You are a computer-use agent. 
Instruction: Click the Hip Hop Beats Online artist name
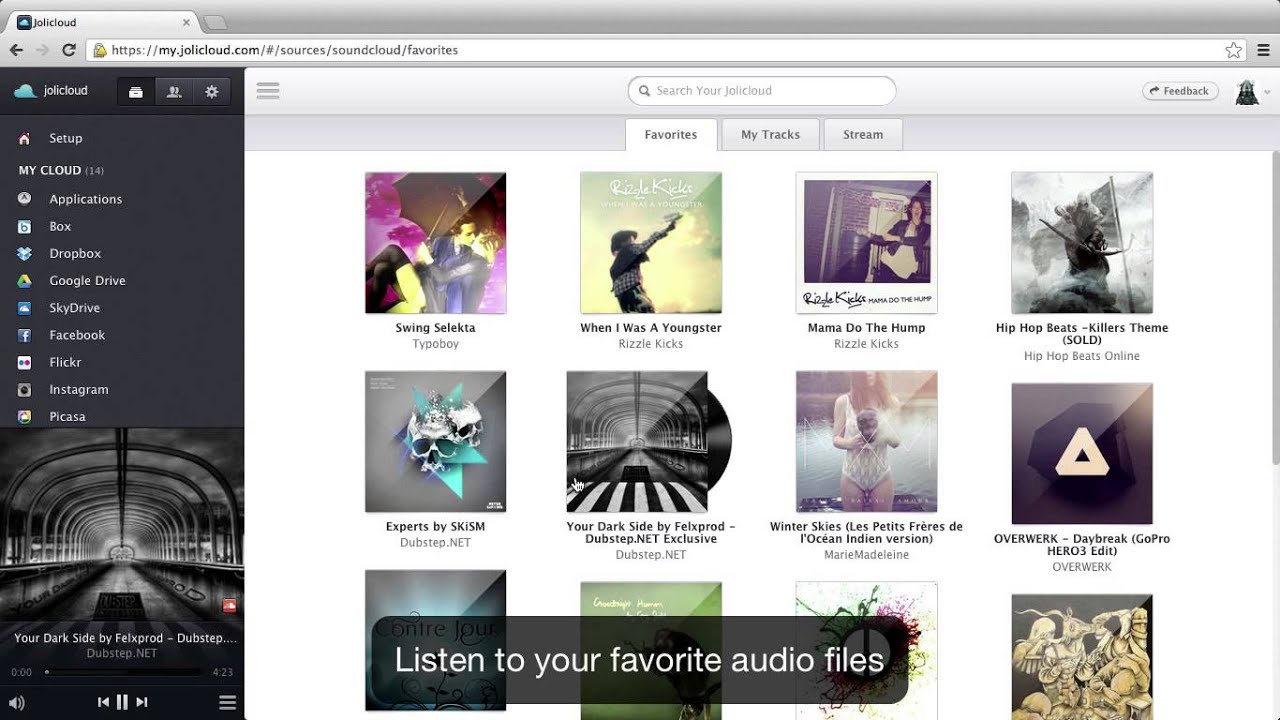click(x=1082, y=356)
